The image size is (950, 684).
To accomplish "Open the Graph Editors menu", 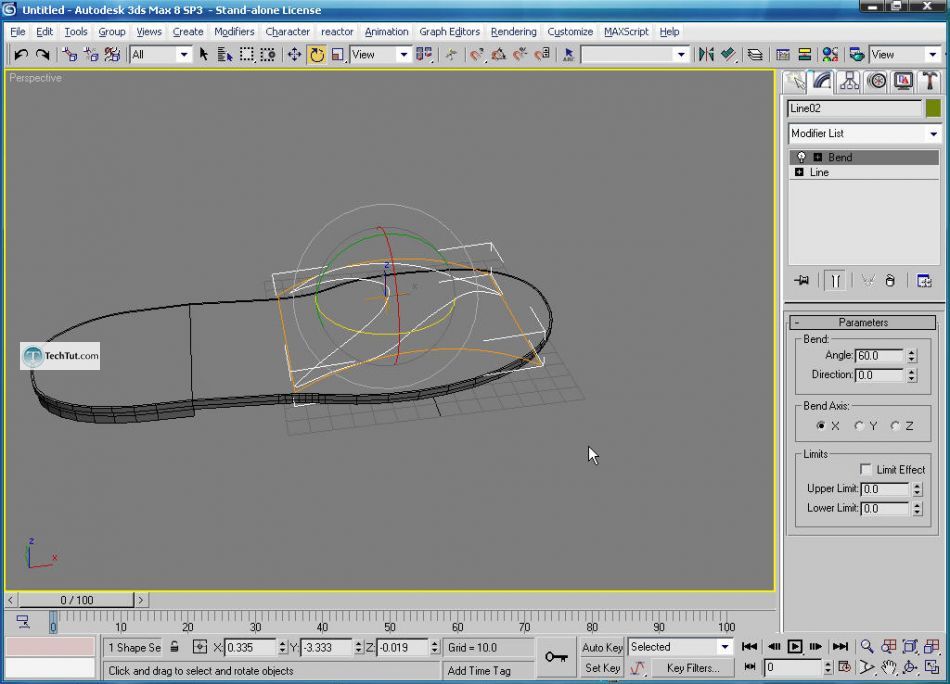I will tap(450, 32).
